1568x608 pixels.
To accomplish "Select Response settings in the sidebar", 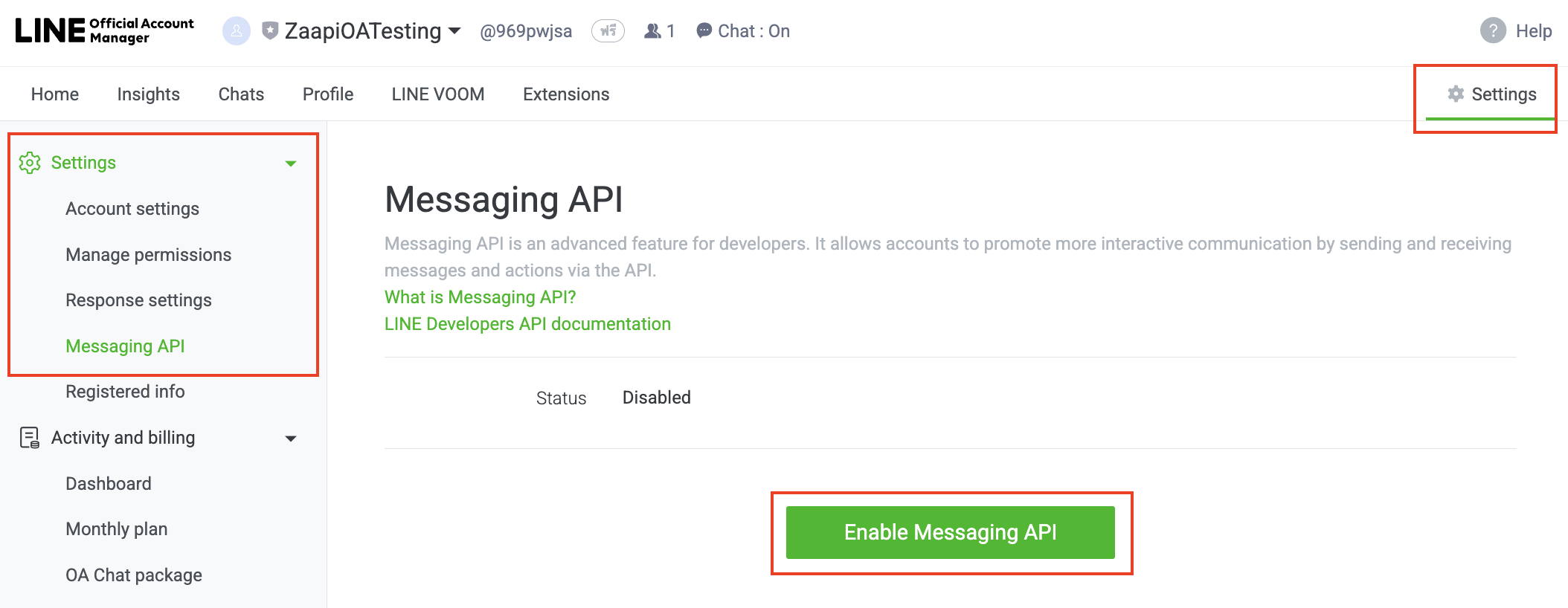I will click(138, 300).
